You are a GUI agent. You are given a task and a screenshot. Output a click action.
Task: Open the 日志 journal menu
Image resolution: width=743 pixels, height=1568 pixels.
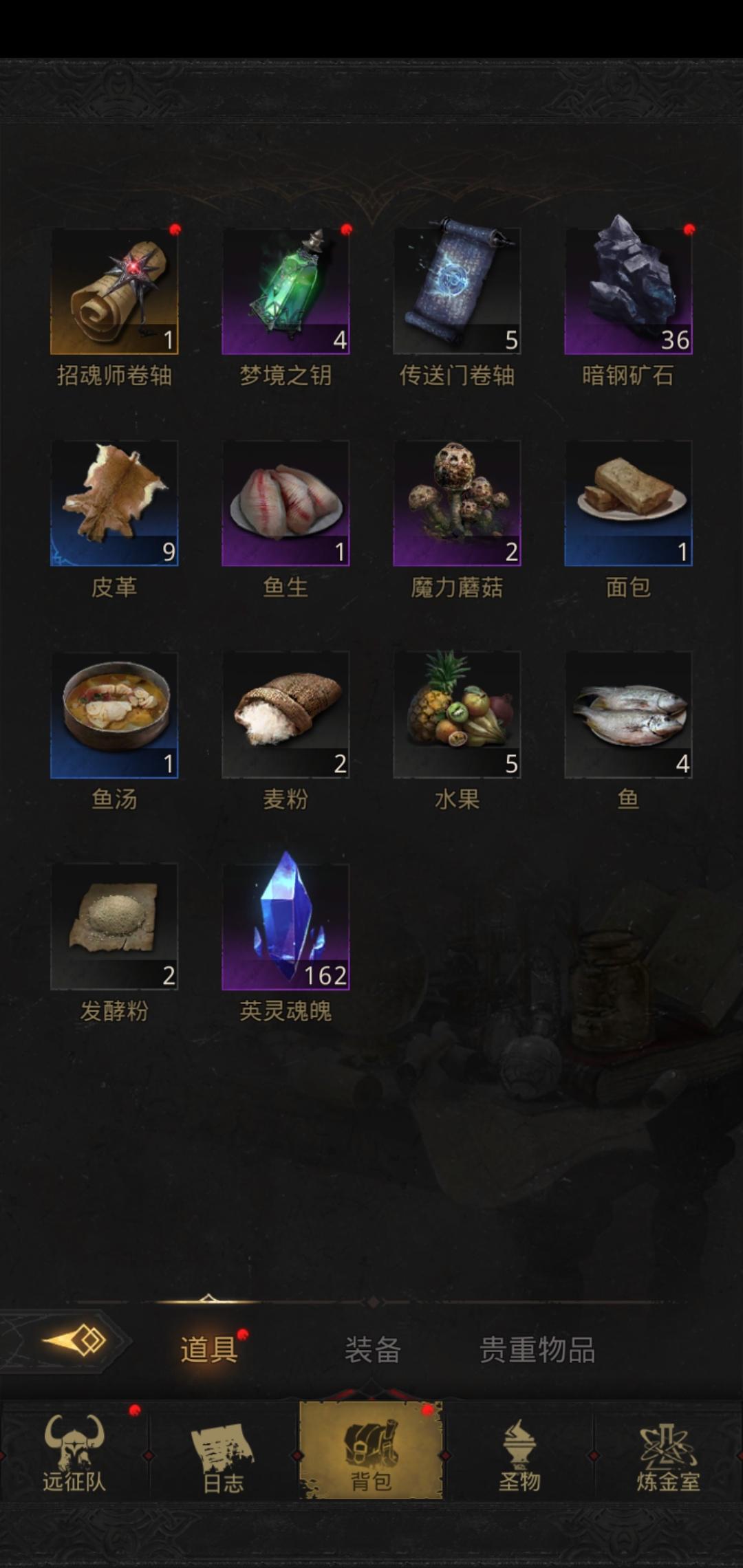click(223, 1452)
